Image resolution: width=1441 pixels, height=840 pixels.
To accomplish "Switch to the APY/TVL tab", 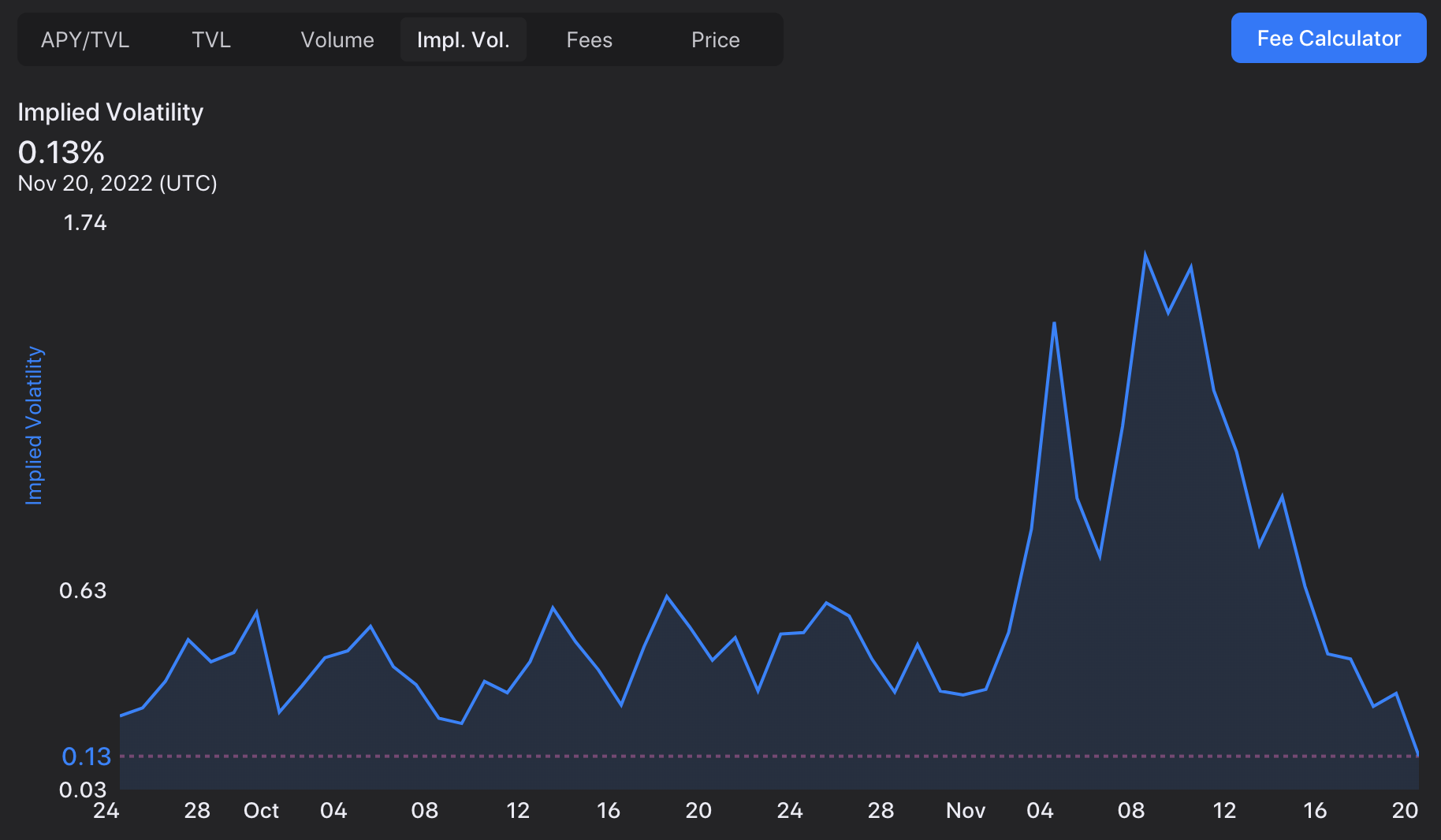I will coord(85,40).
